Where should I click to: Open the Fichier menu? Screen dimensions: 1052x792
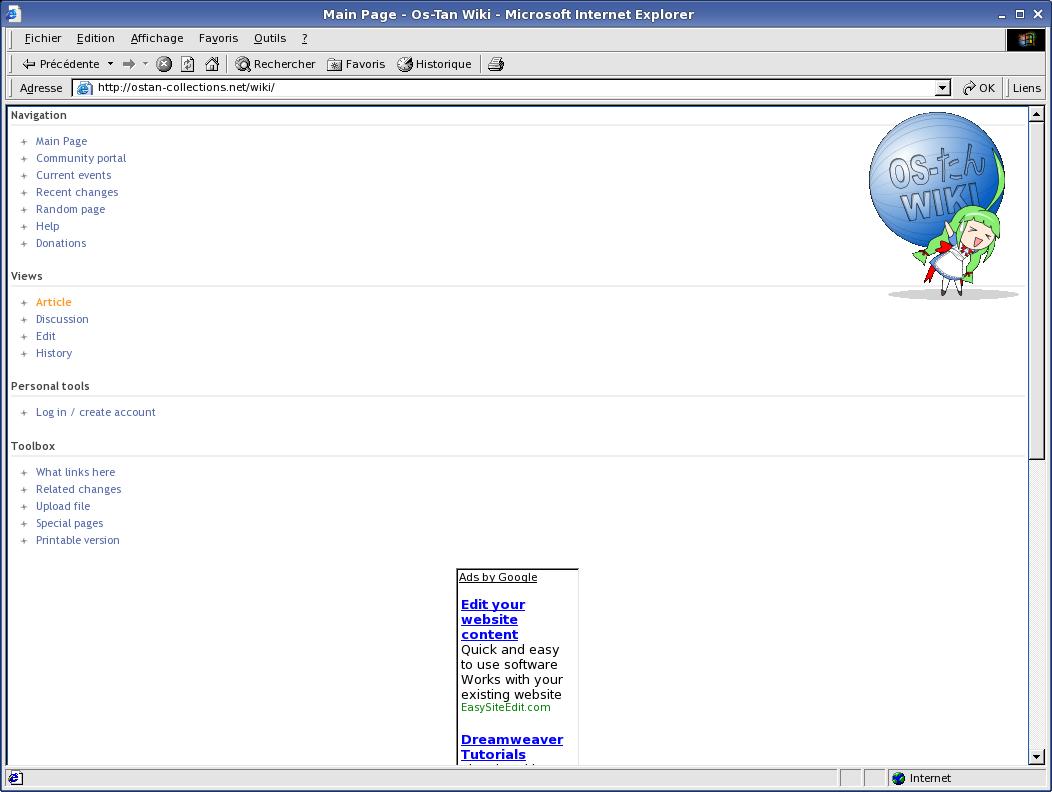pyautogui.click(x=43, y=38)
